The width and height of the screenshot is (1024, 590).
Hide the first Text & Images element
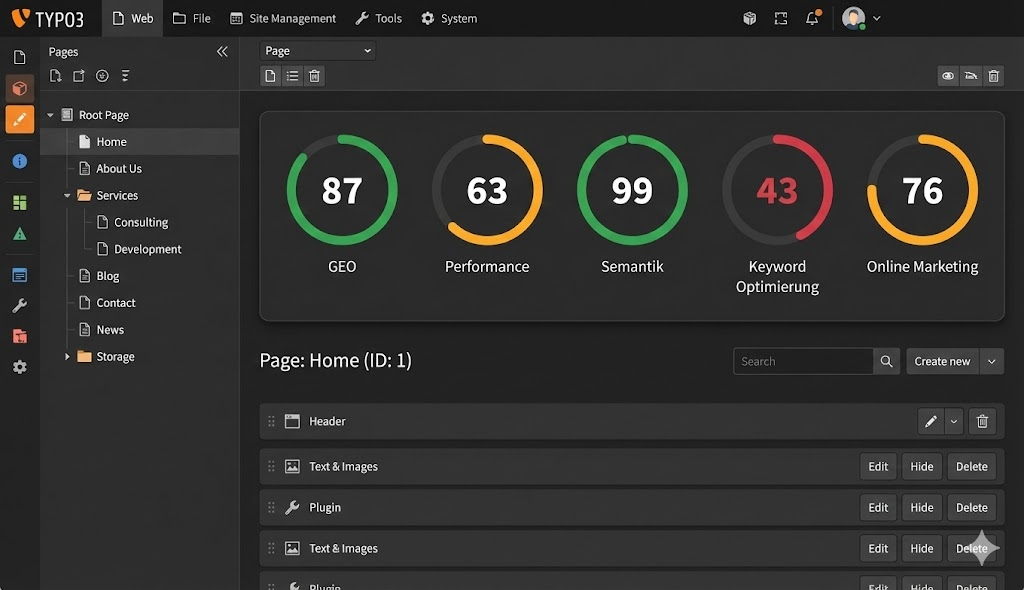coord(922,466)
